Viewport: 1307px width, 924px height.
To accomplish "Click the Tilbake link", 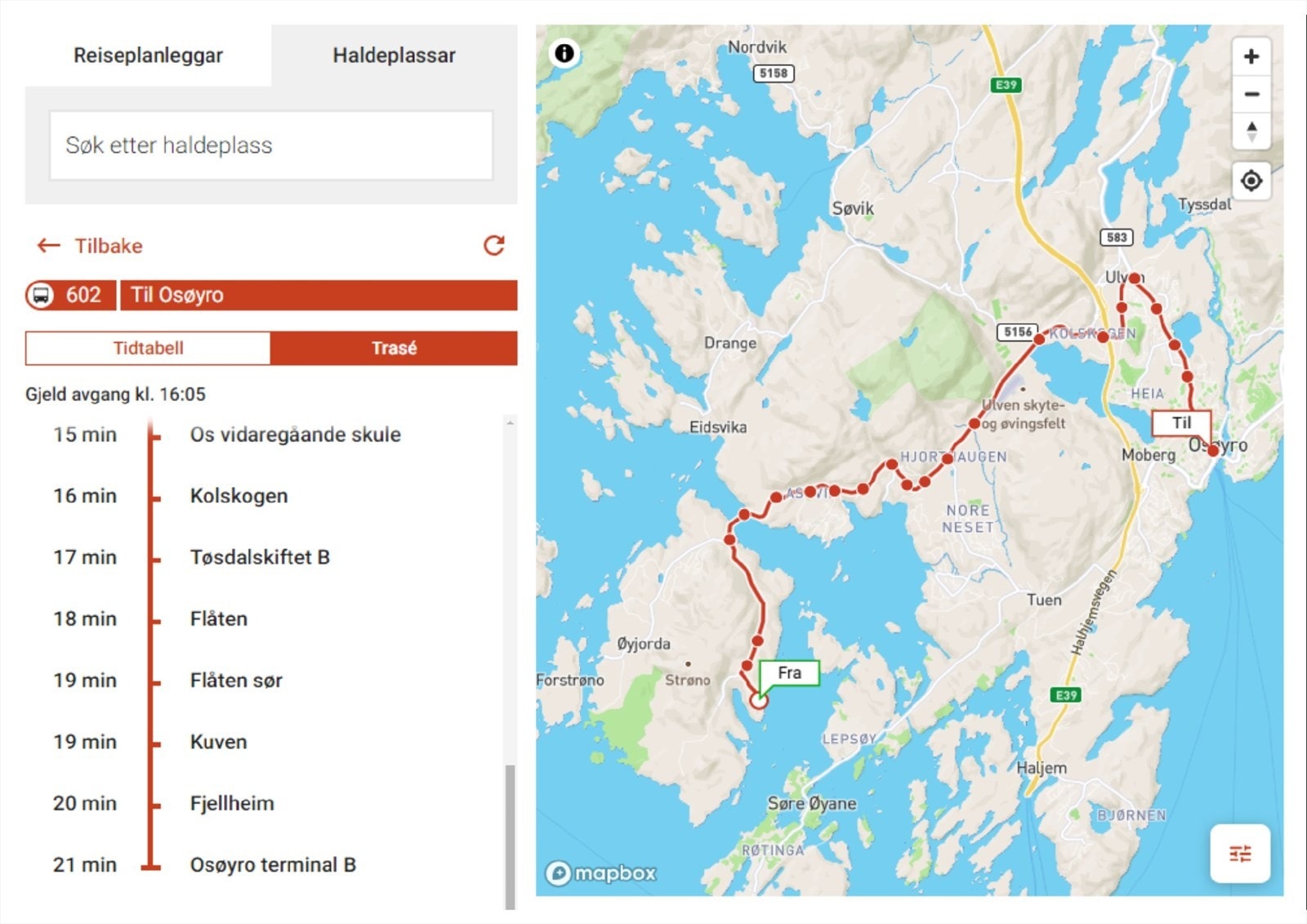I will [x=109, y=245].
